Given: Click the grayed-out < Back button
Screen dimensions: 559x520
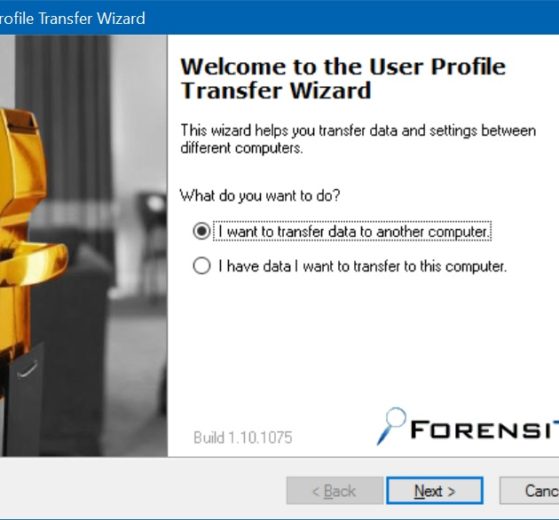Looking at the screenshot, I should 334,491.
